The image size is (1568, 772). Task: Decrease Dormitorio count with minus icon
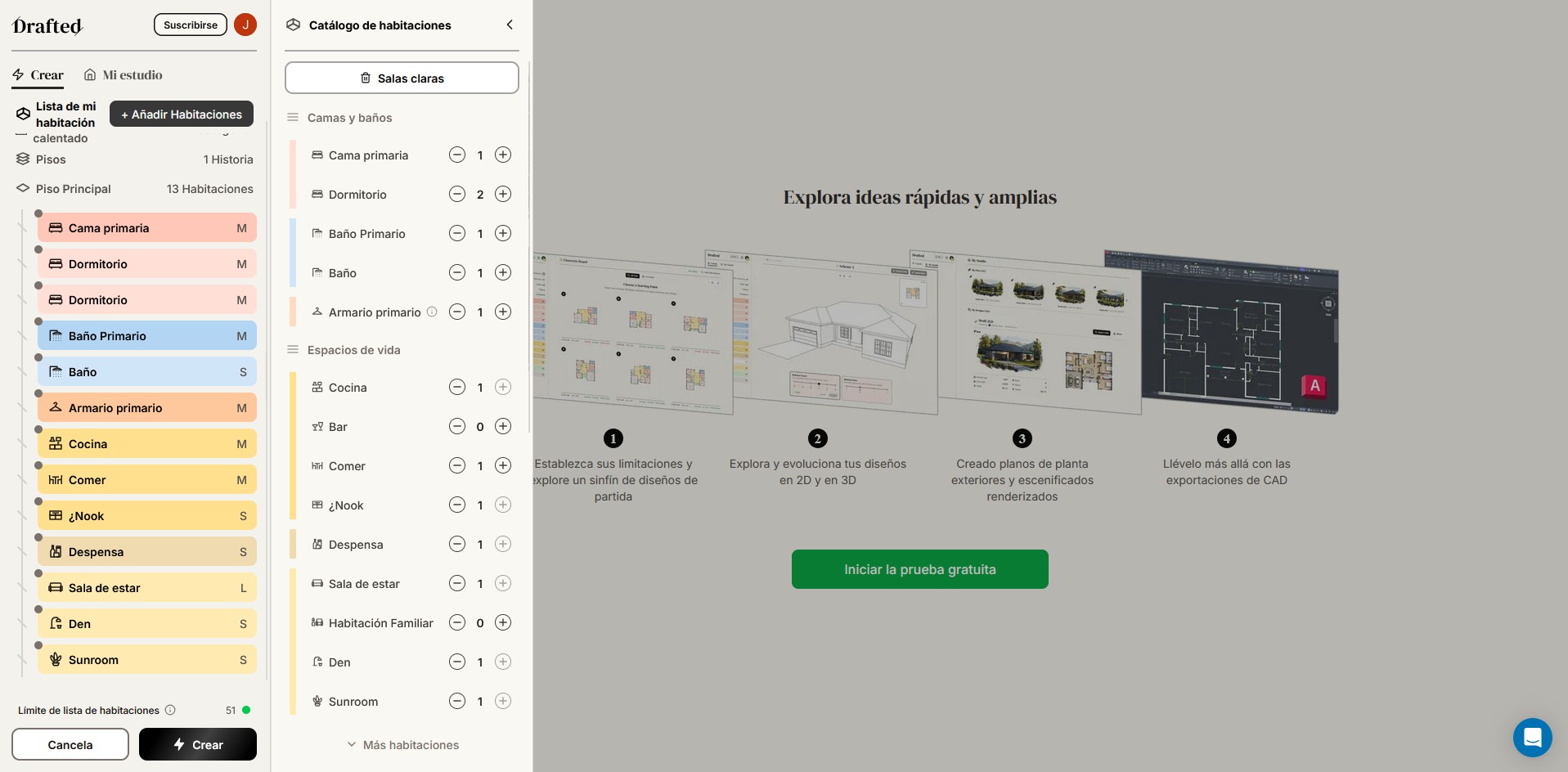click(457, 194)
